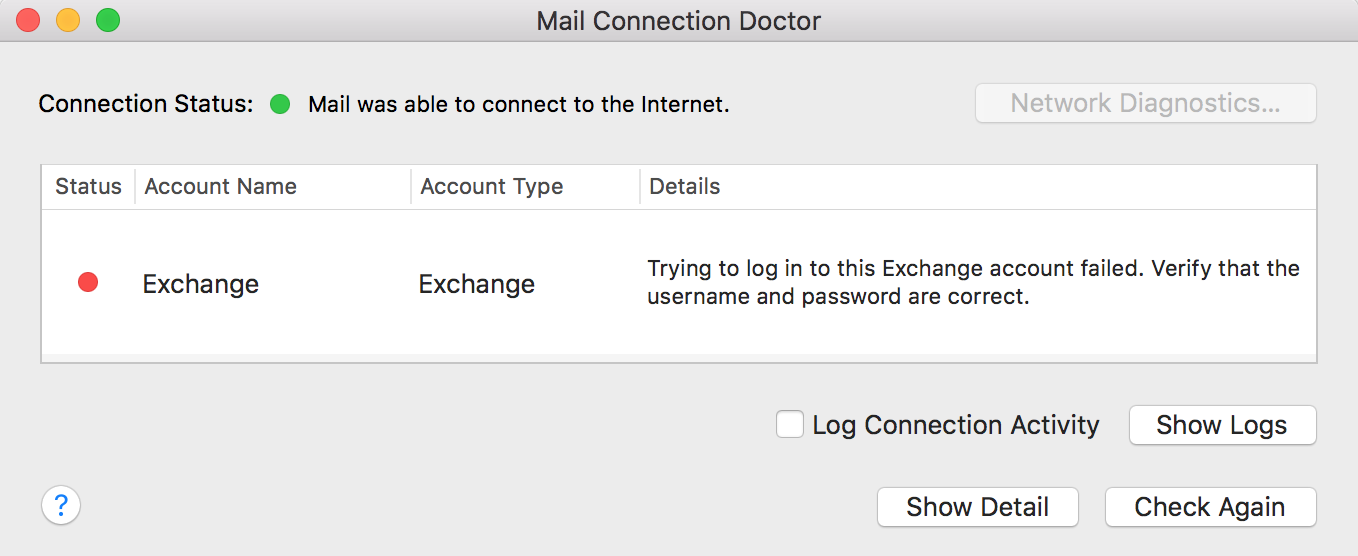Open Network Diagnostics
Screen dimensions: 1358x556
click(x=1145, y=103)
